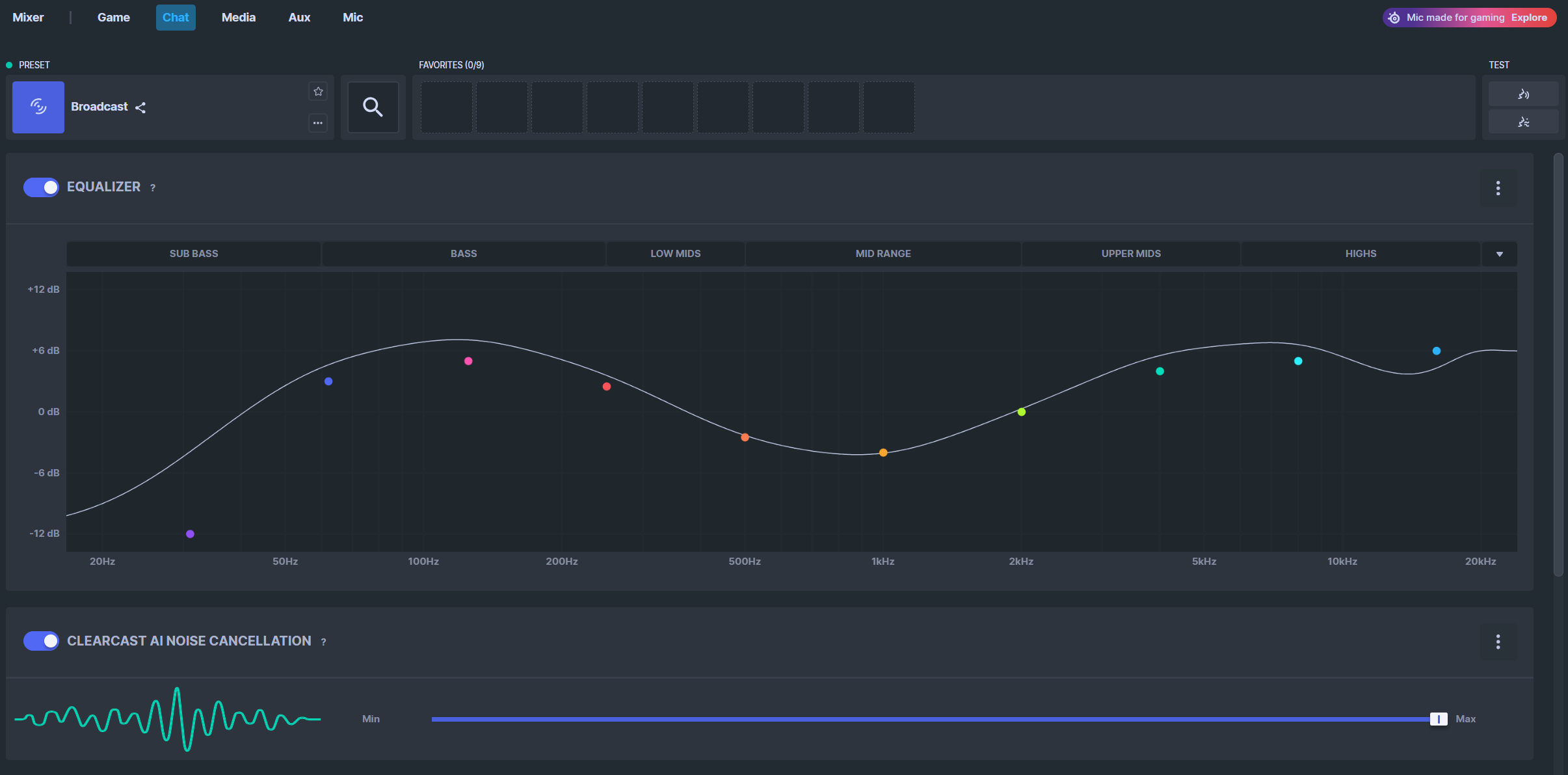This screenshot has width=1568, height=775.
Task: Open preset three-dot options under the star
Action: pyautogui.click(x=318, y=122)
